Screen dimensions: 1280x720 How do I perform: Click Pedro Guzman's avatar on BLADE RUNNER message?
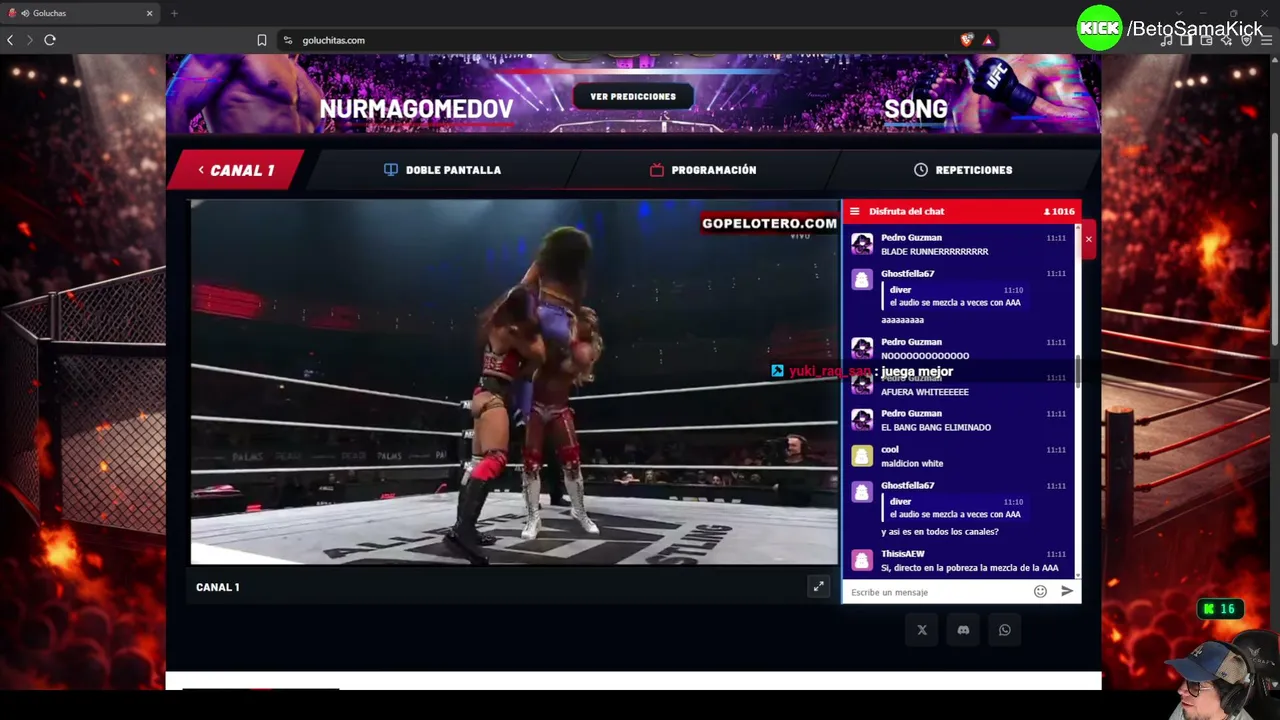point(862,245)
